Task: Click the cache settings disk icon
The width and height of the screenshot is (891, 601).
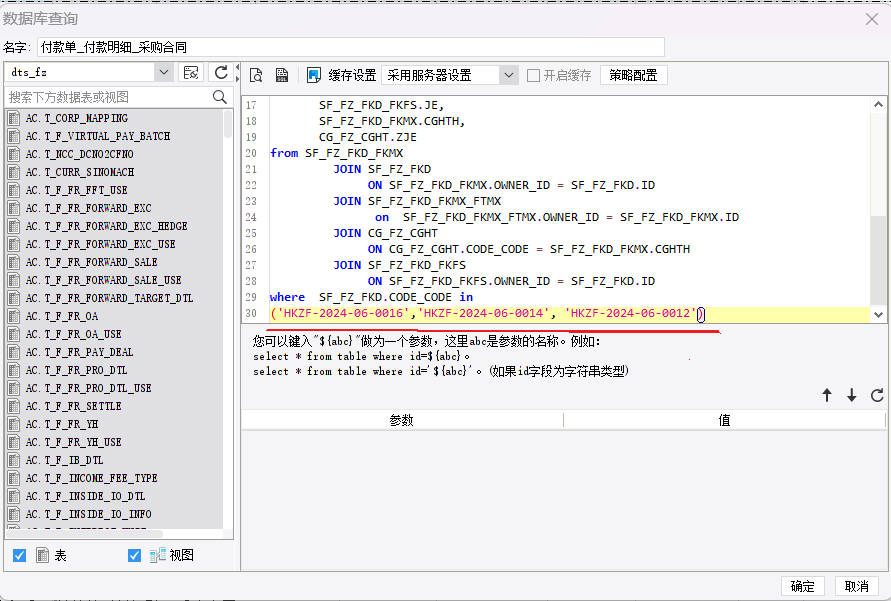Action: pos(313,75)
